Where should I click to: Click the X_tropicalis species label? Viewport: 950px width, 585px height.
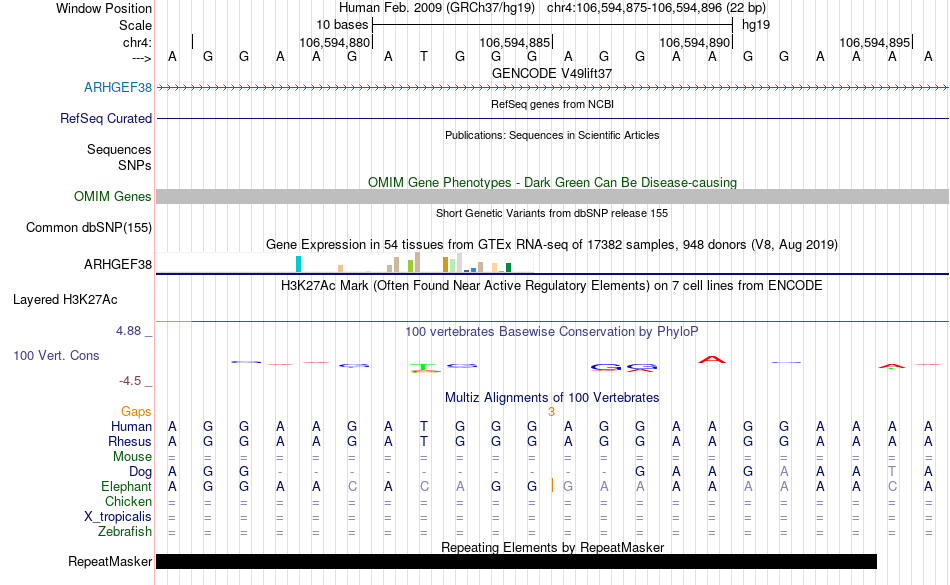pyautogui.click(x=118, y=517)
